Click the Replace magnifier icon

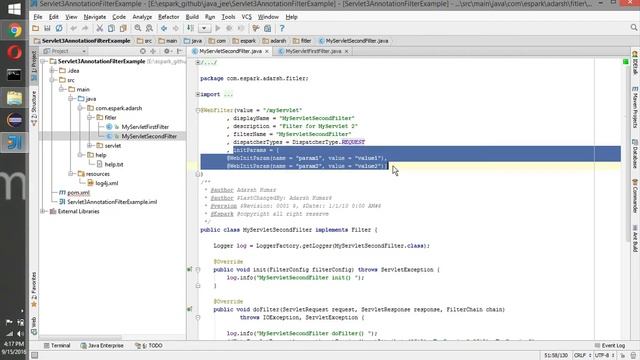[149, 28]
